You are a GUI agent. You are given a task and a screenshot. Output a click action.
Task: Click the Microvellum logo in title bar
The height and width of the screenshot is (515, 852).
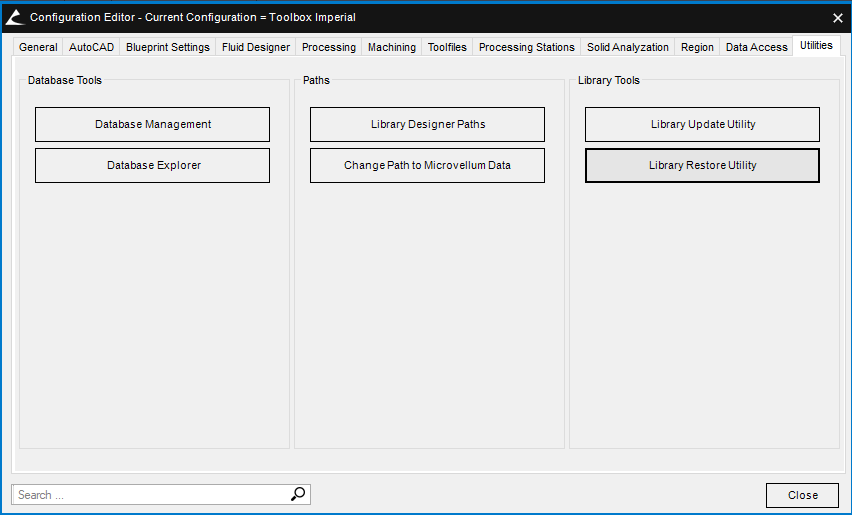(x=14, y=17)
